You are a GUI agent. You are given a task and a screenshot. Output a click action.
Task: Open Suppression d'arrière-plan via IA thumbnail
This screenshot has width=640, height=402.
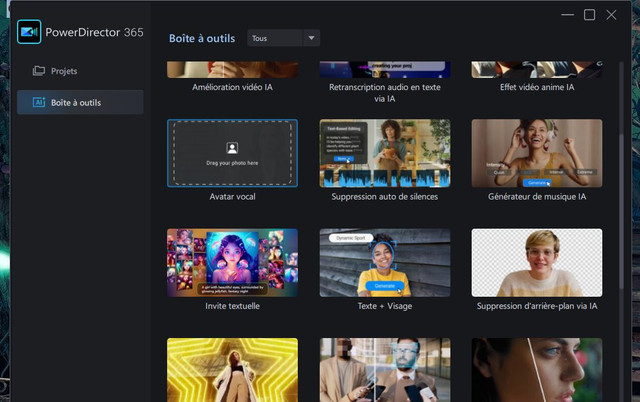[537, 262]
